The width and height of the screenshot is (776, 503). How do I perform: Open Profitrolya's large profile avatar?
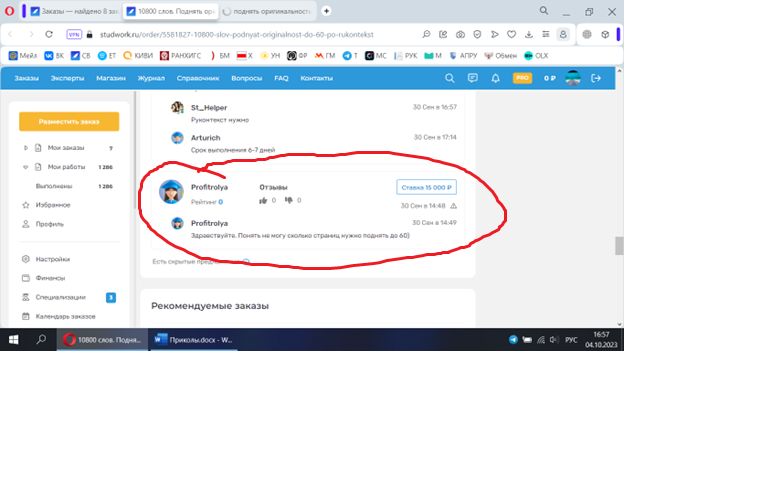coord(171,192)
